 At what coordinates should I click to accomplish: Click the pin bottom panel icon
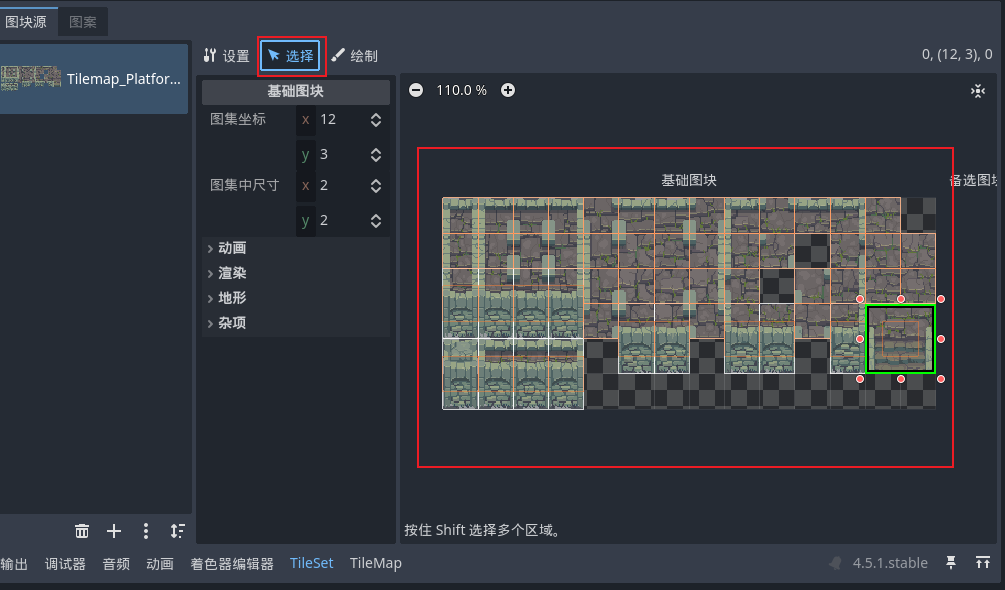[x=951, y=562]
